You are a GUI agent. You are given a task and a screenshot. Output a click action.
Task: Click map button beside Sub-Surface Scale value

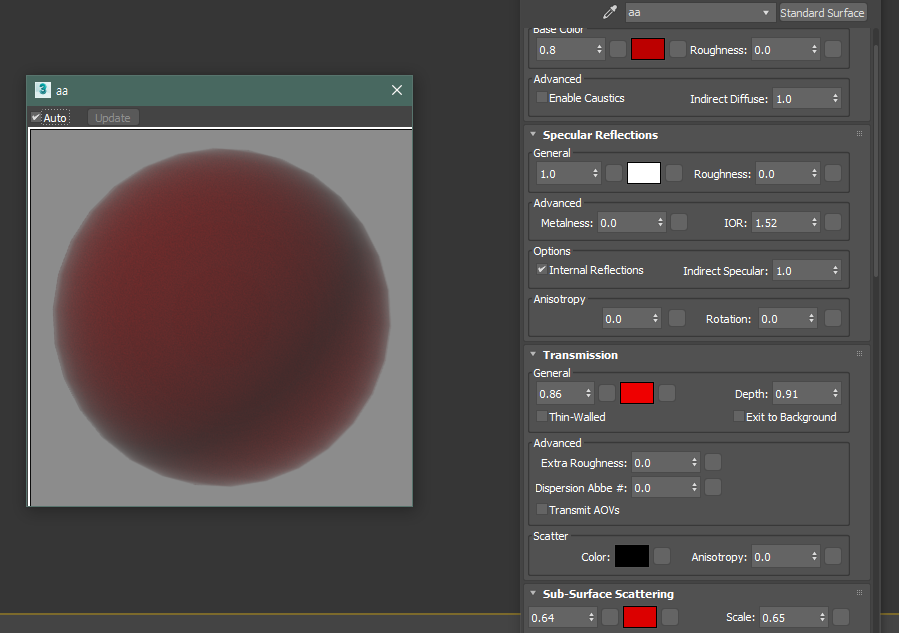click(x=841, y=617)
